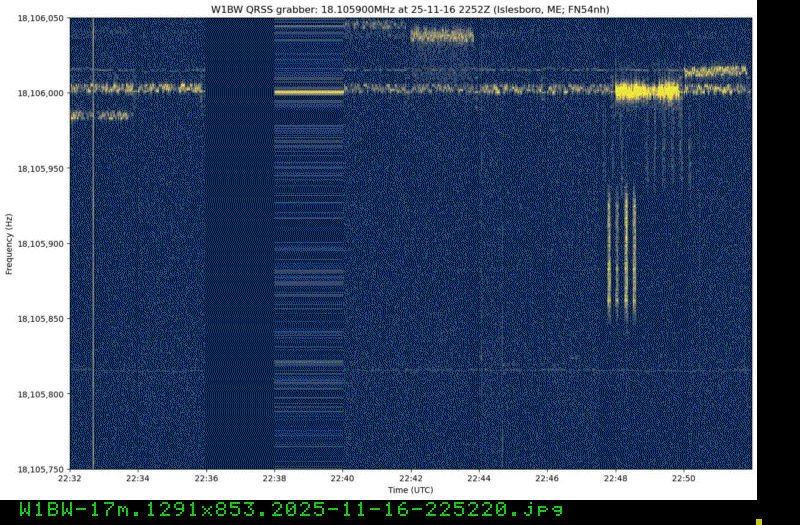Click the 22:40 time tick label
This screenshot has width=800, height=525.
pos(343,478)
